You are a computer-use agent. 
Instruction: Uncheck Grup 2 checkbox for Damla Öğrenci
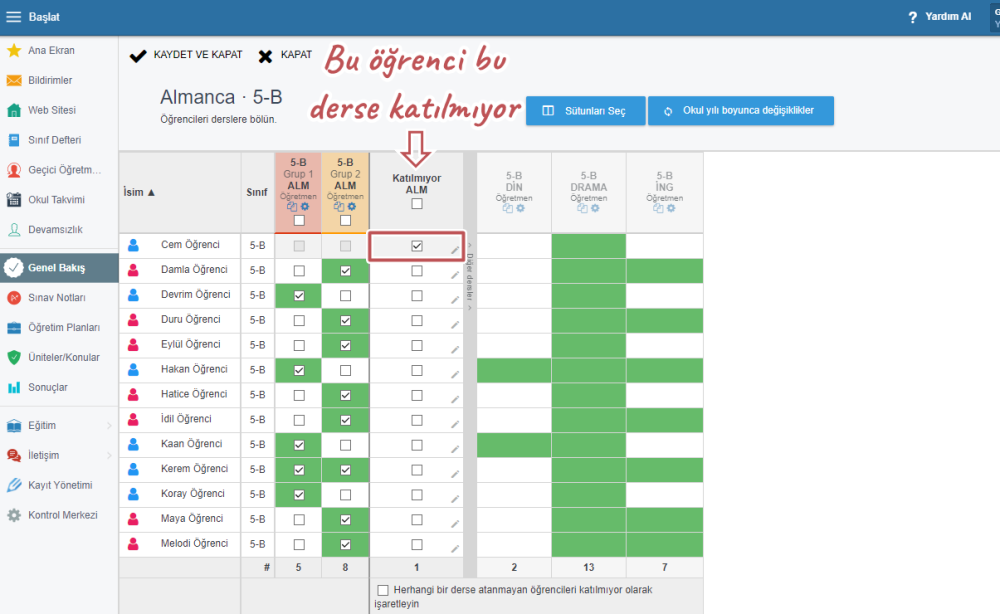pos(346,271)
